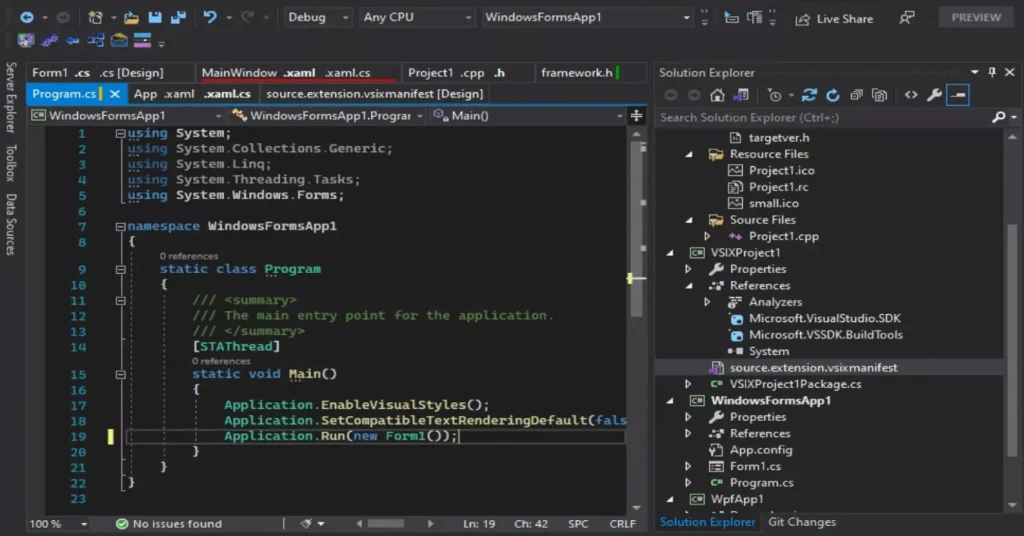
Task: Switch between solutions and folder views icon
Action: click(x=741, y=95)
